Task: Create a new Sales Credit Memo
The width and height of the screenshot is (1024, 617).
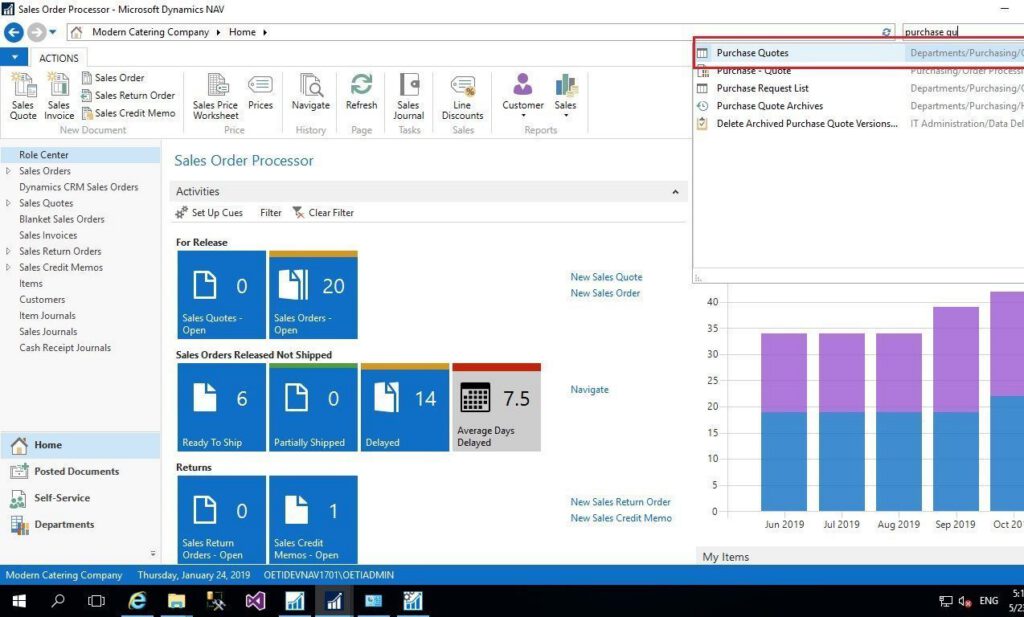Action: click(128, 113)
